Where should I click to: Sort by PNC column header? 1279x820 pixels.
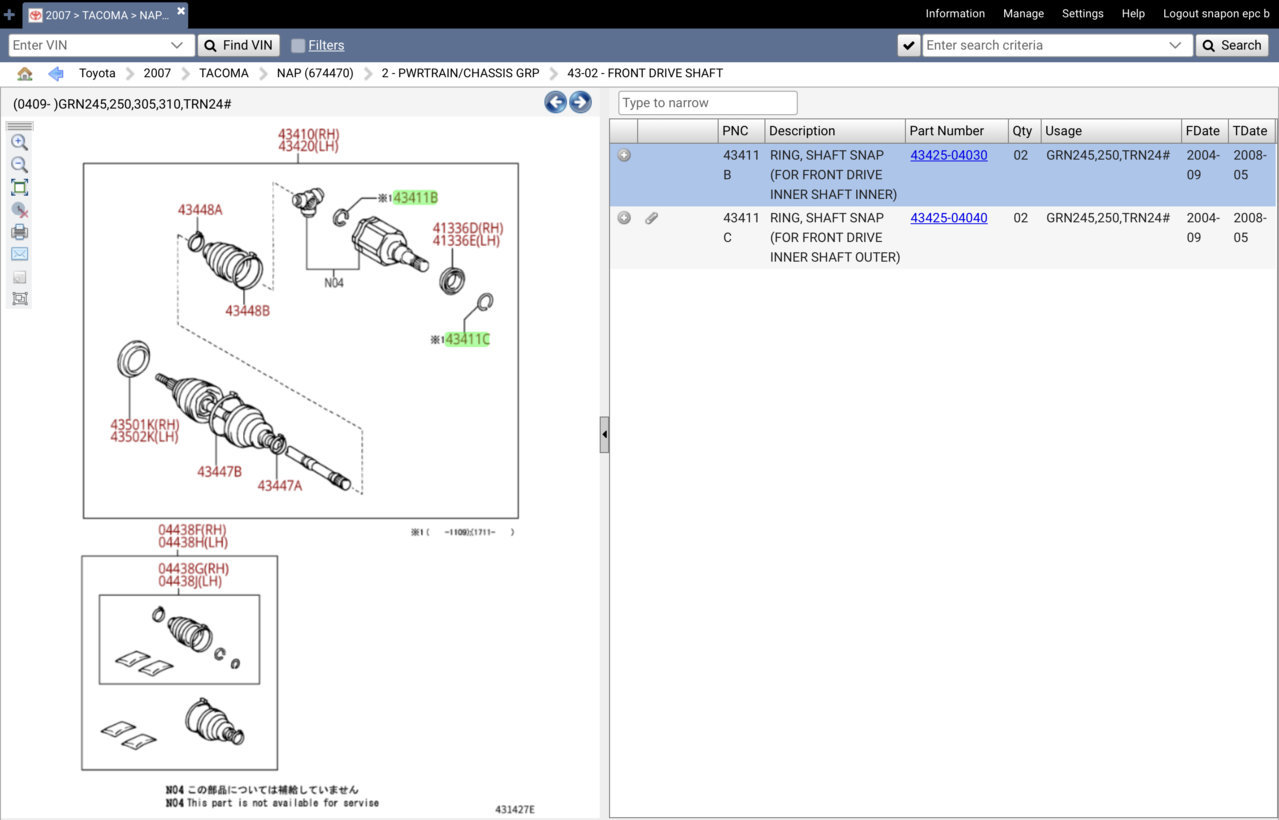[741, 131]
